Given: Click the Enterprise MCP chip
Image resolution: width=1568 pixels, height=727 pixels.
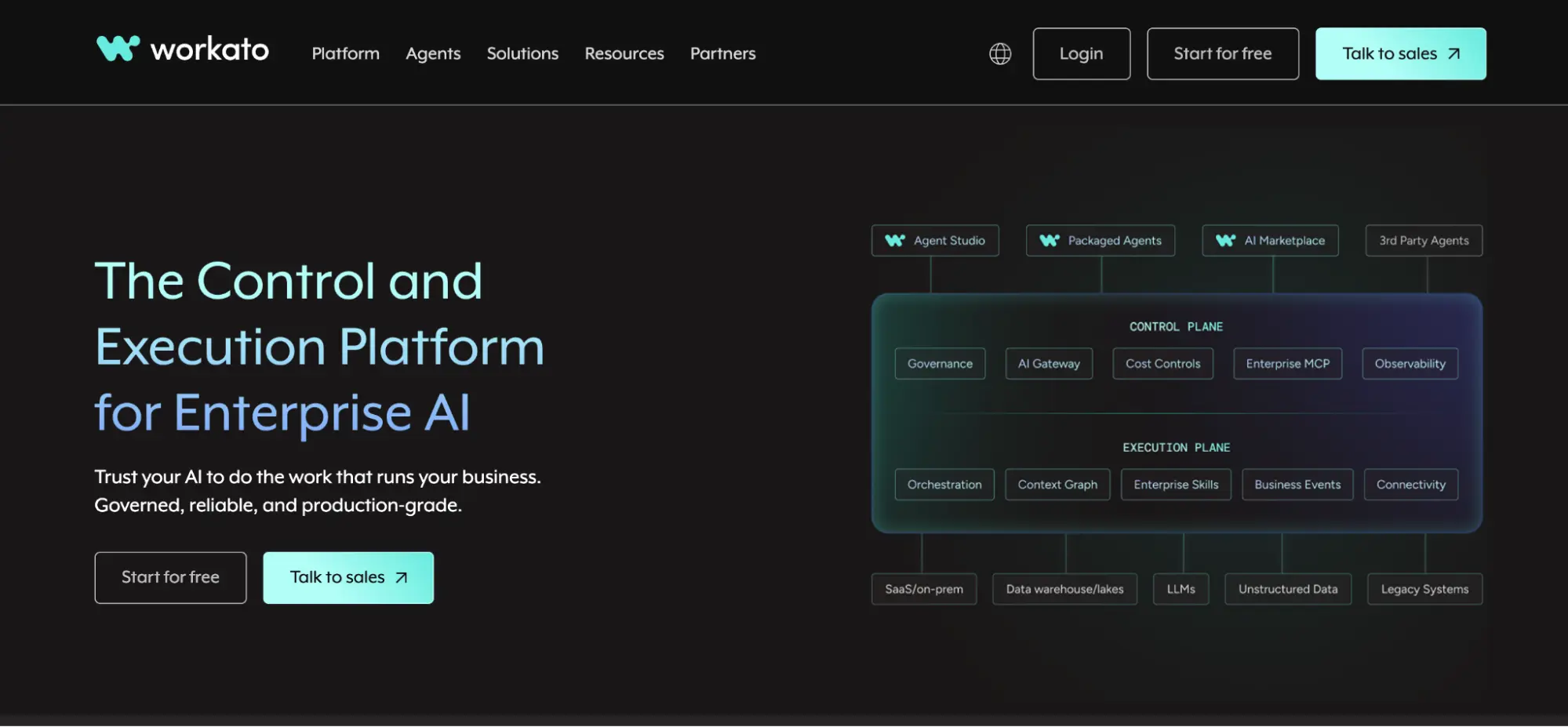Looking at the screenshot, I should 1288,364.
